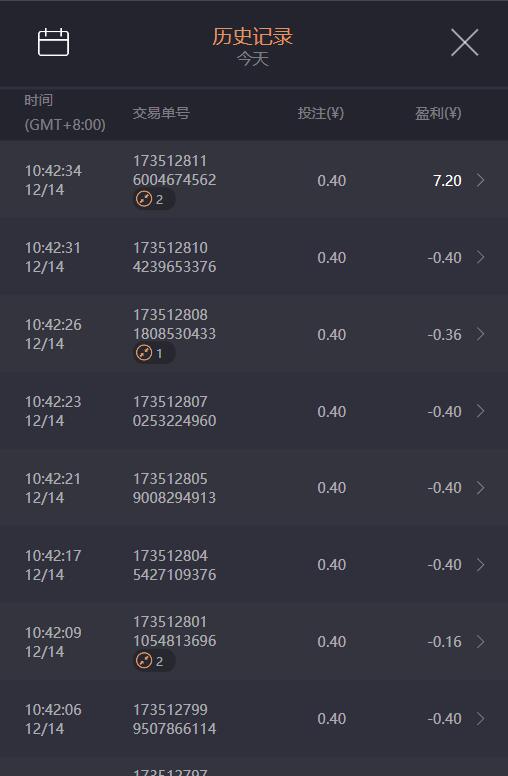Show details chevron for the -0.16 profit row
This screenshot has width=508, height=776.
point(480,642)
